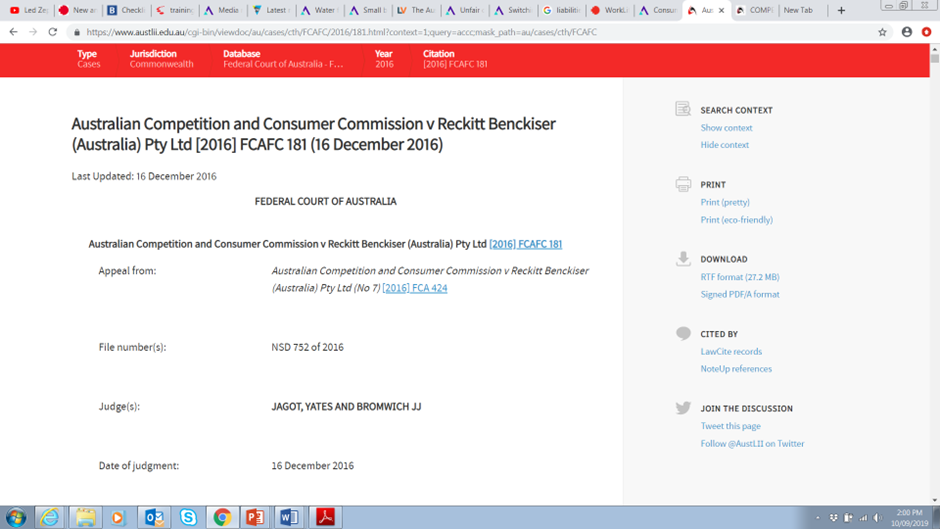Switch to the Media tab
Screen dimensions: 940x529
pyautogui.click(x=223, y=10)
